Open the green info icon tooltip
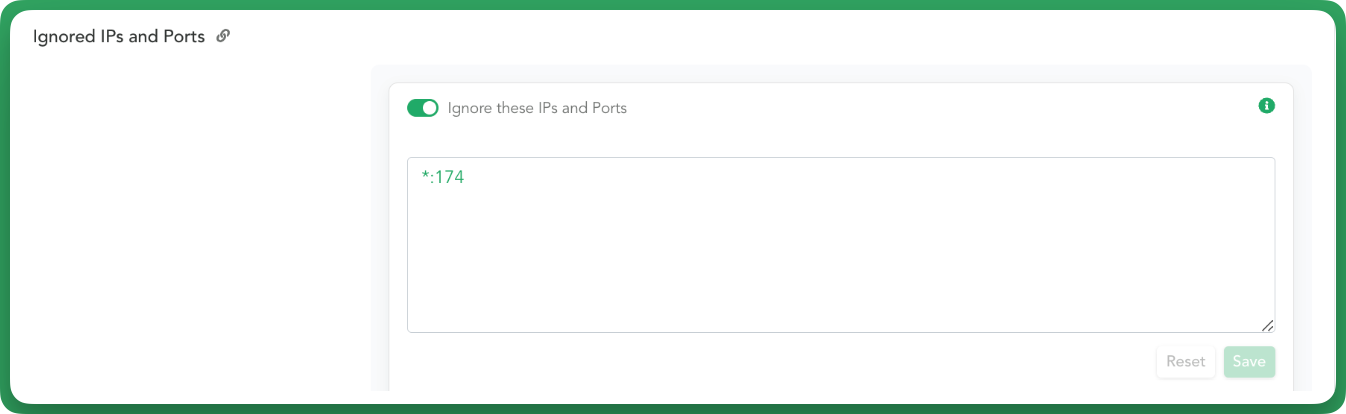Viewport: 1346px width, 414px height. click(x=1266, y=105)
